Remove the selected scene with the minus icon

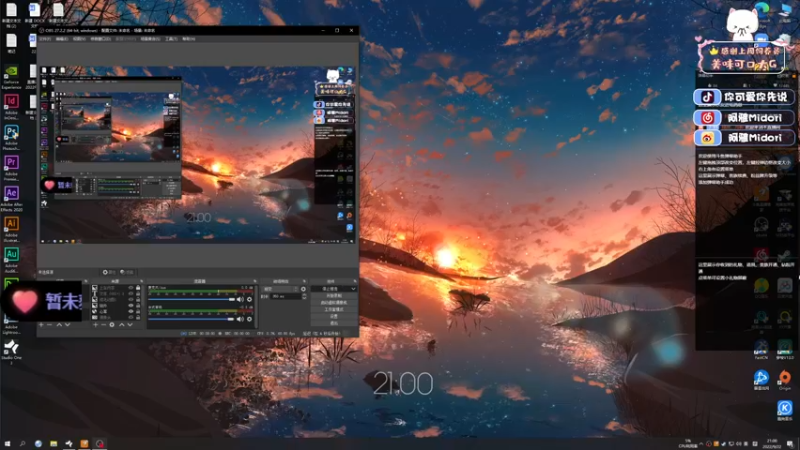point(49,324)
